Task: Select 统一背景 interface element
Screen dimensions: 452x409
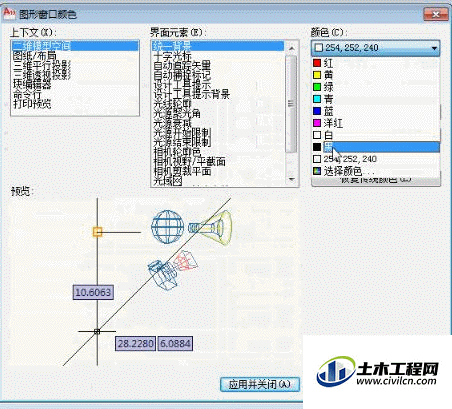Action: 218,46
